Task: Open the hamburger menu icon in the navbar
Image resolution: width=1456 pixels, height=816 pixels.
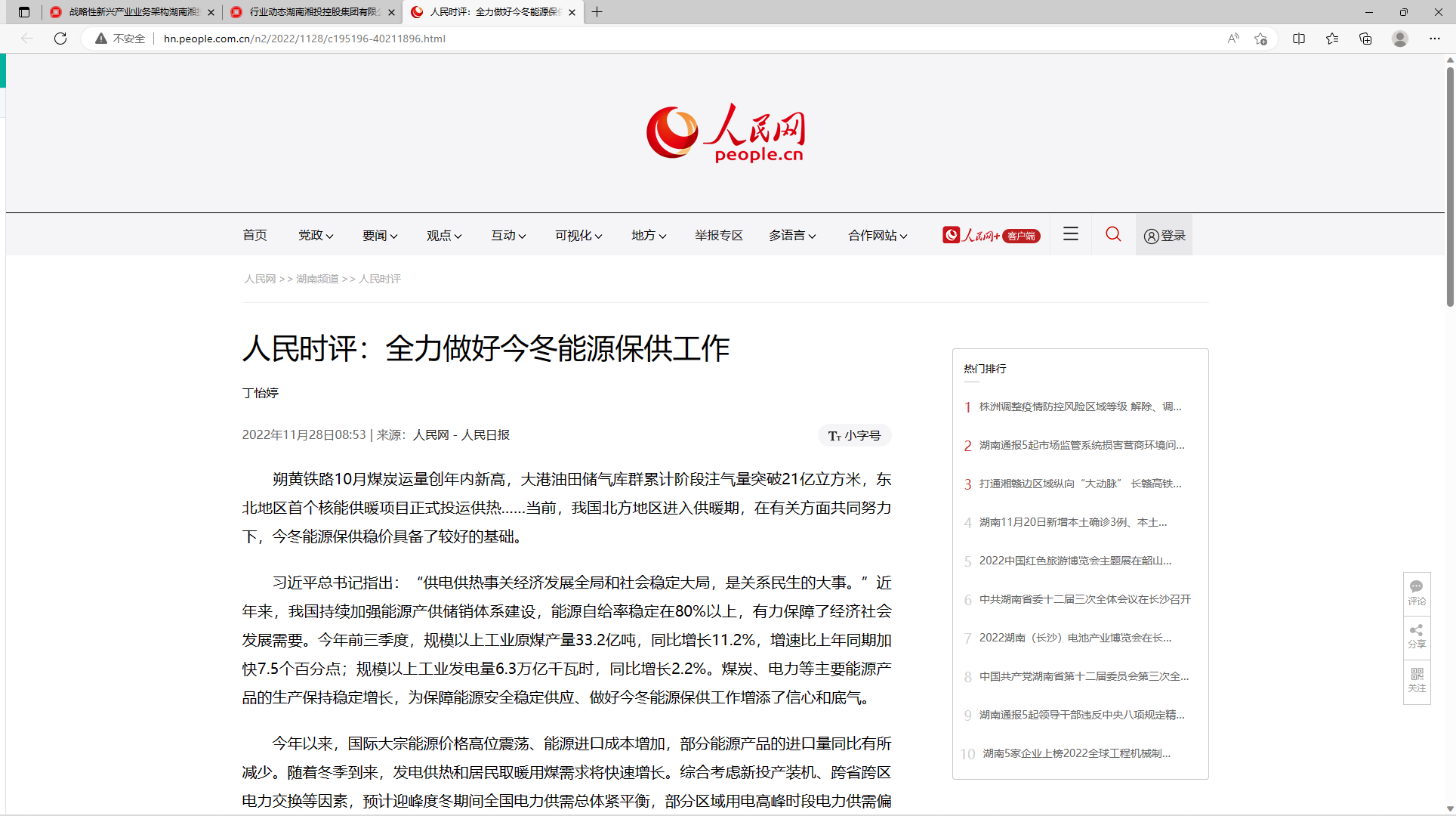Action: tap(1070, 234)
